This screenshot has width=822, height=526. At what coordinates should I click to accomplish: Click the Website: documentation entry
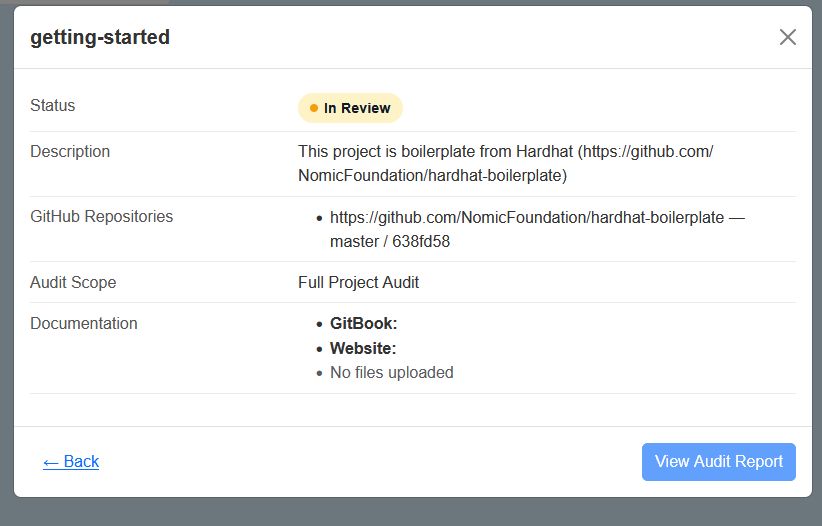(x=363, y=348)
